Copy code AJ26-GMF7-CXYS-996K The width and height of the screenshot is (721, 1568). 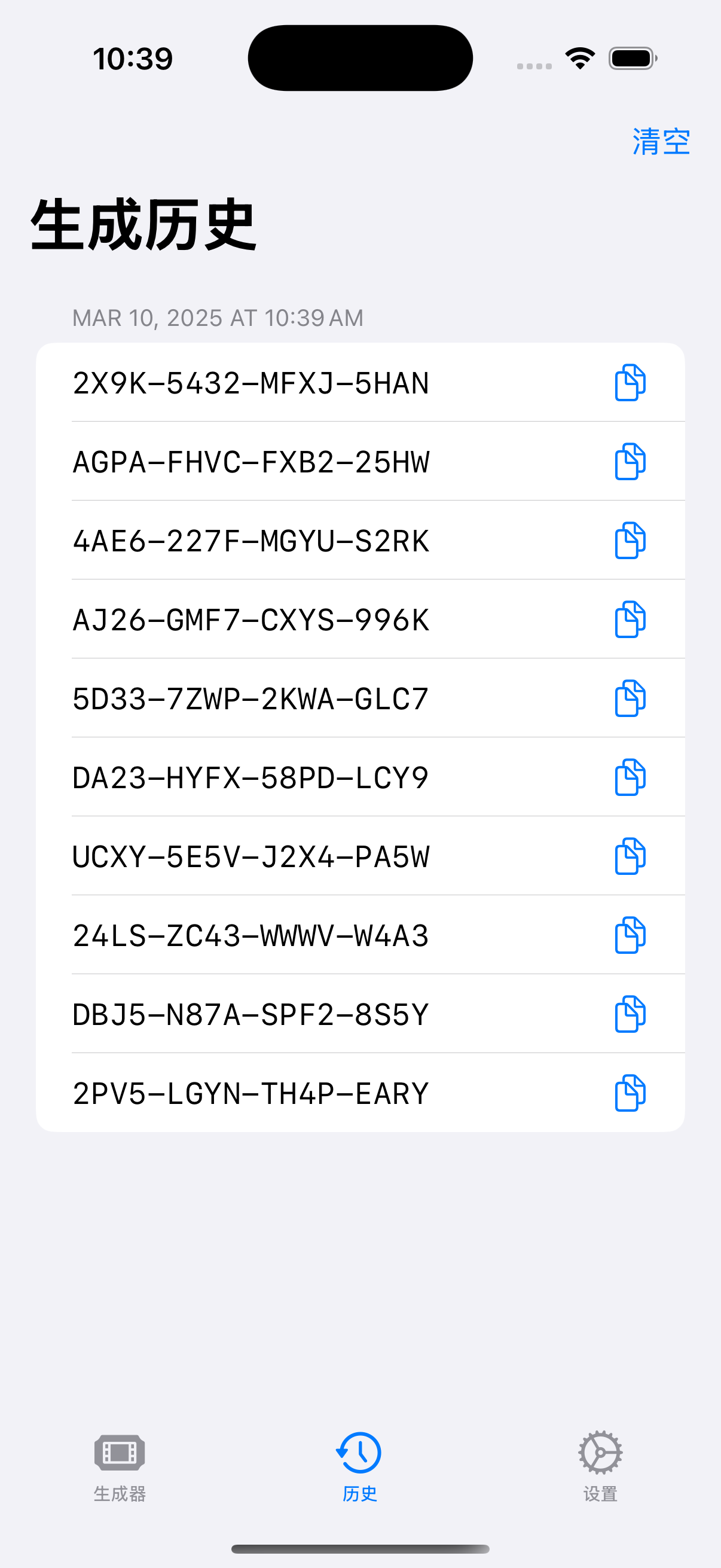coord(630,620)
